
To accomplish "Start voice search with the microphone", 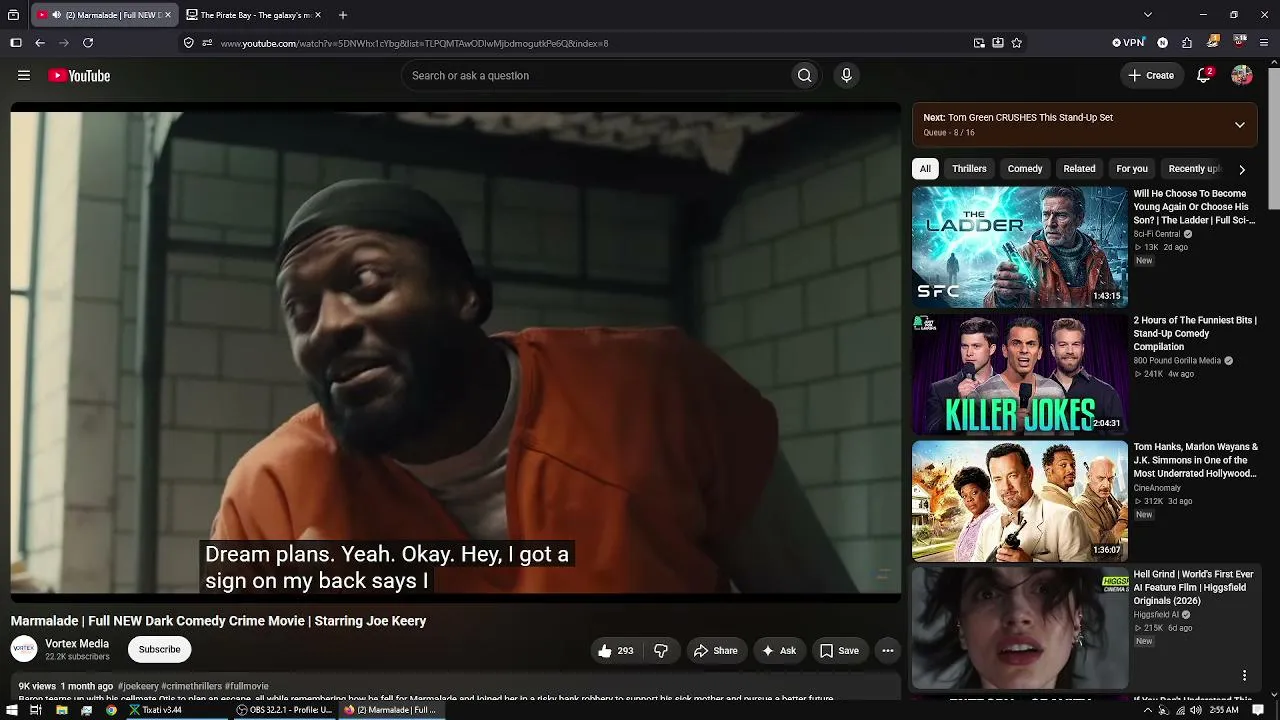I will coord(846,76).
